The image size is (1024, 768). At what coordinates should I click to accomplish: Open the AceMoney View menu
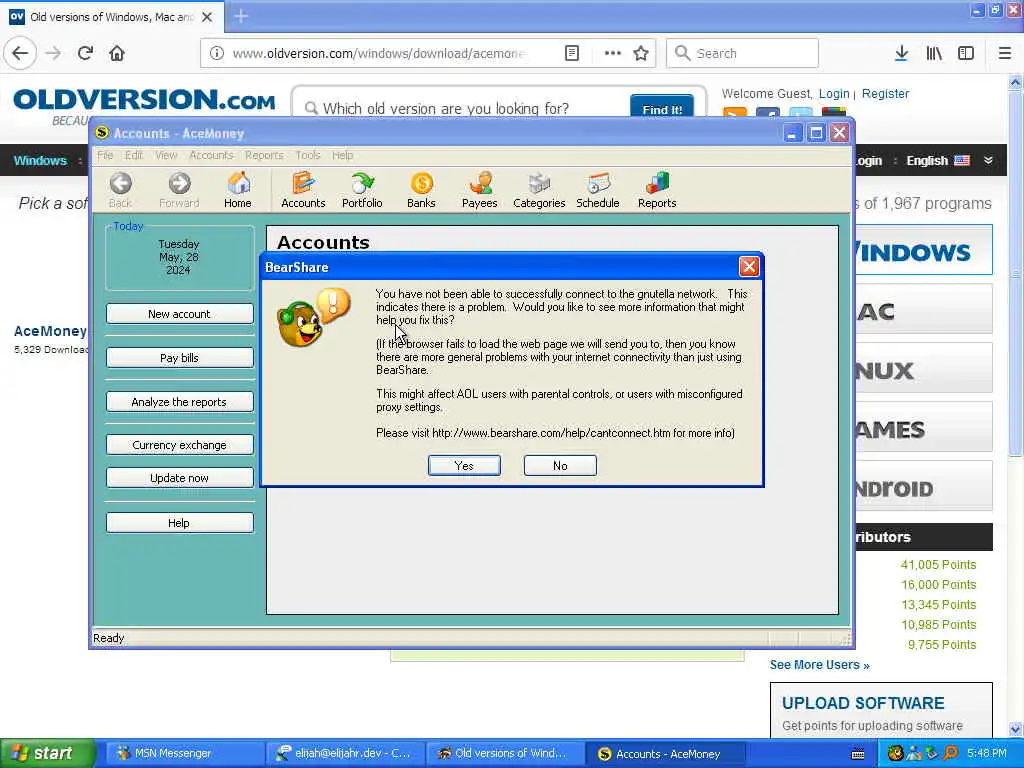[166, 155]
